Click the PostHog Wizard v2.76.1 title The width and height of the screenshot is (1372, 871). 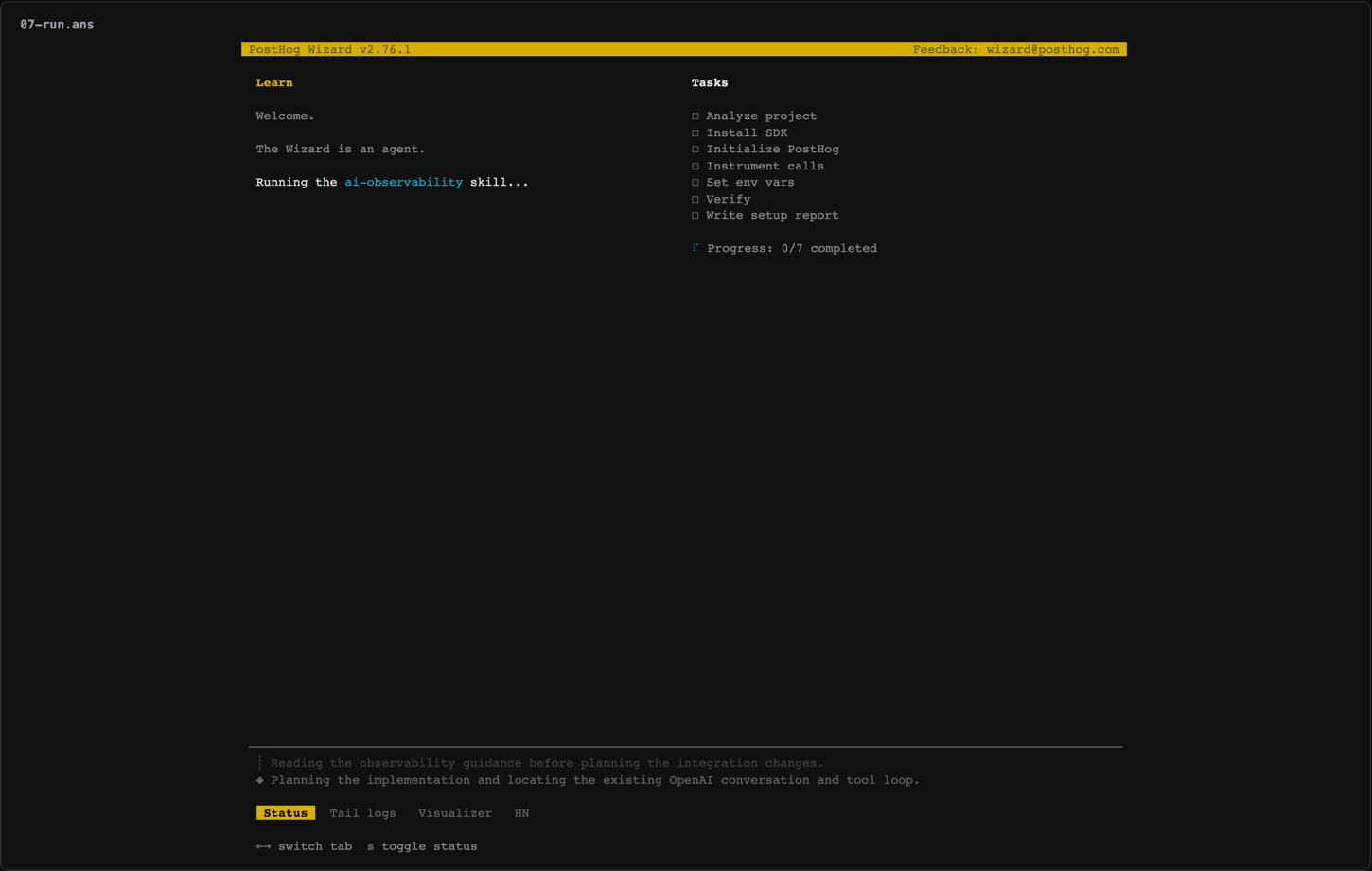click(330, 49)
